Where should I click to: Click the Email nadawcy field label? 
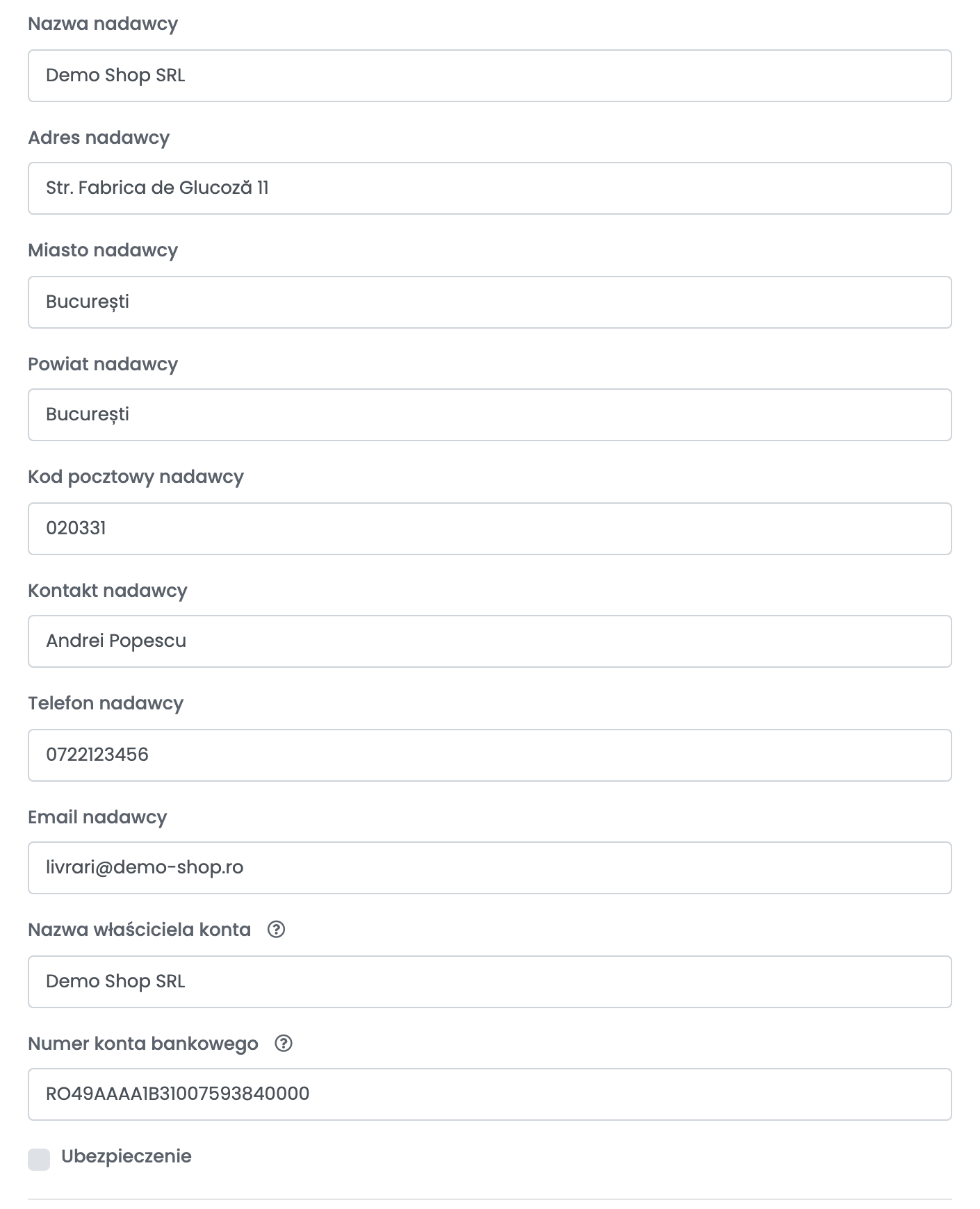coord(97,817)
